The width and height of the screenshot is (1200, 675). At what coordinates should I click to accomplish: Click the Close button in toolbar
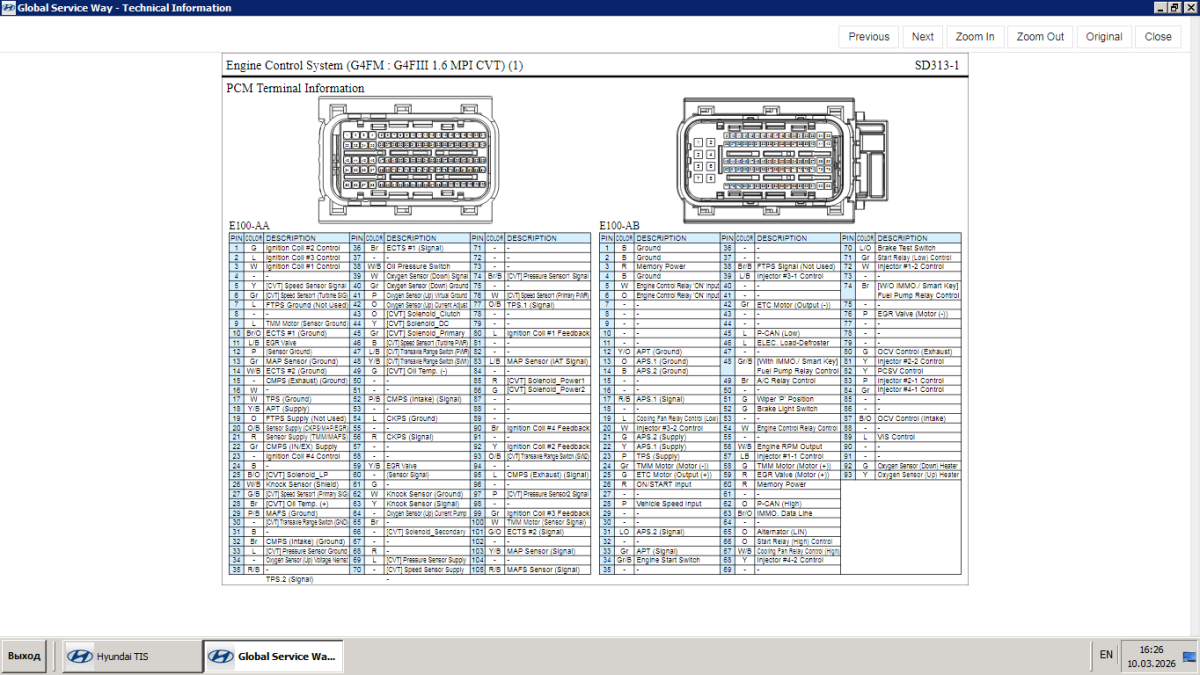tap(1158, 37)
